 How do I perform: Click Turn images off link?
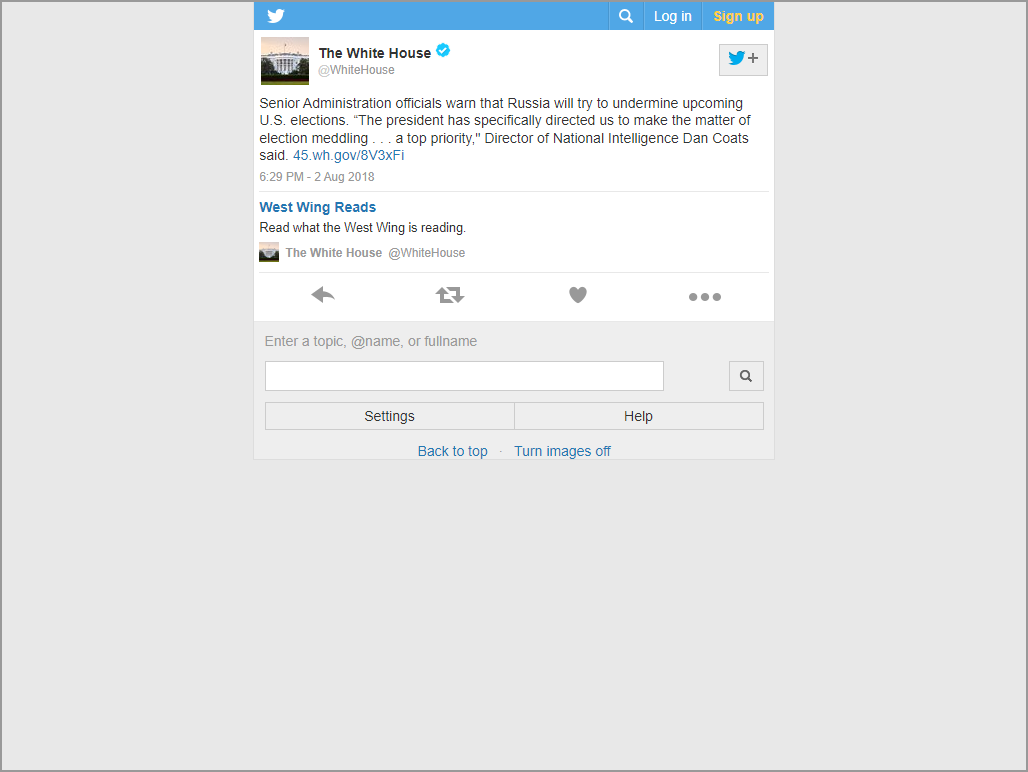coord(562,451)
